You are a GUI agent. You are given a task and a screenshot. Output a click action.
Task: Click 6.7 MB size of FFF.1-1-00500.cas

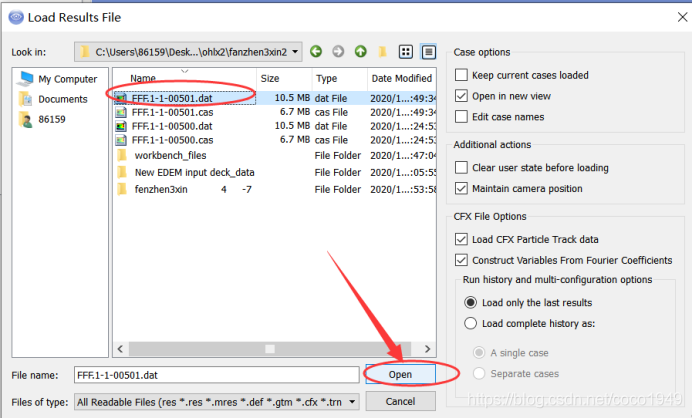[x=295, y=139]
